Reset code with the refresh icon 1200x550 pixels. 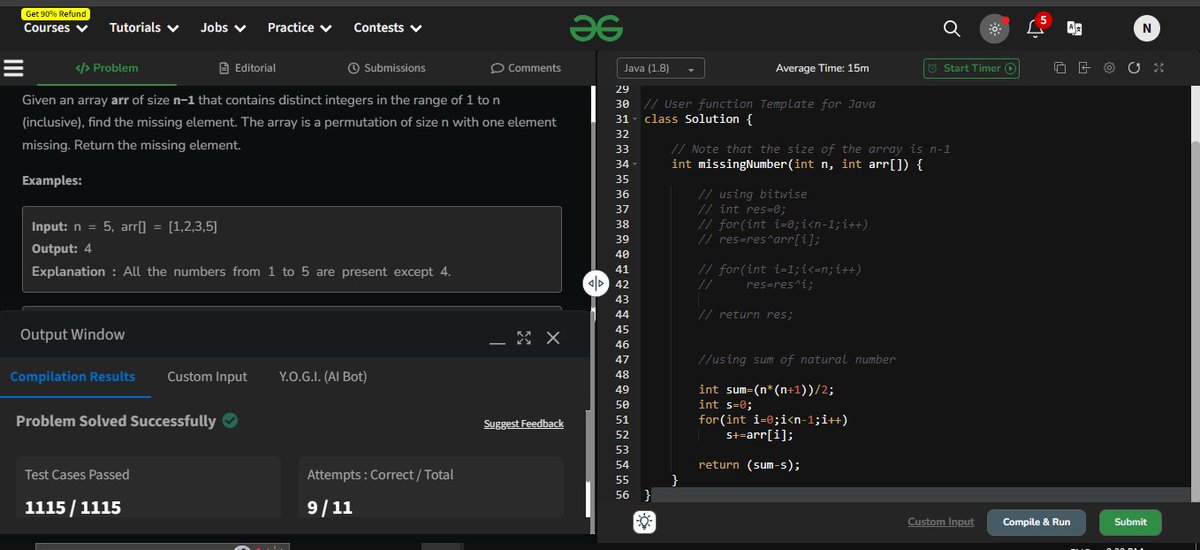[x=1133, y=68]
